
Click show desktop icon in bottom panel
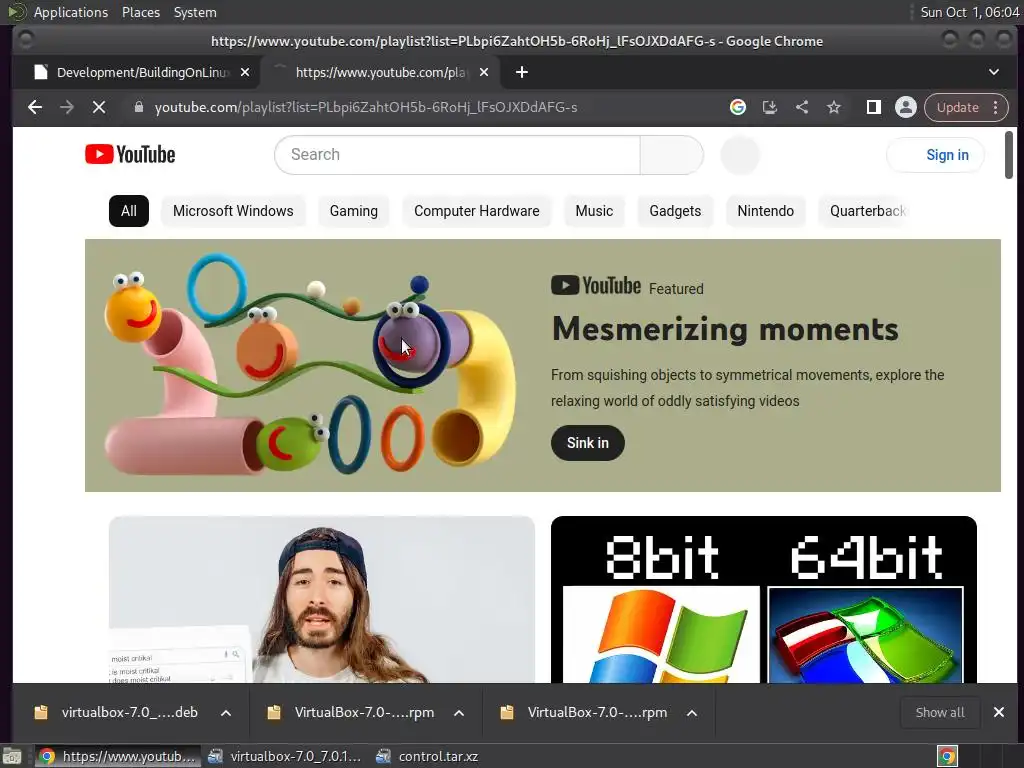[12, 756]
